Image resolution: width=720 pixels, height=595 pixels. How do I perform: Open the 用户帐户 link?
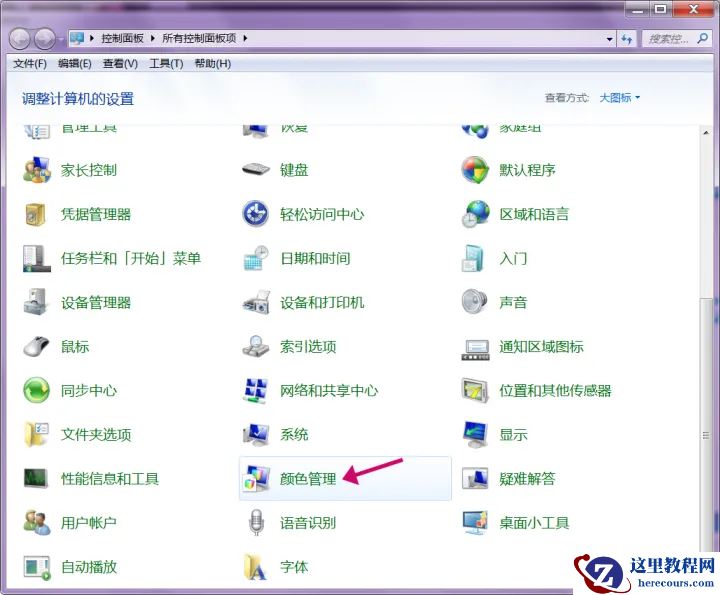click(89, 523)
